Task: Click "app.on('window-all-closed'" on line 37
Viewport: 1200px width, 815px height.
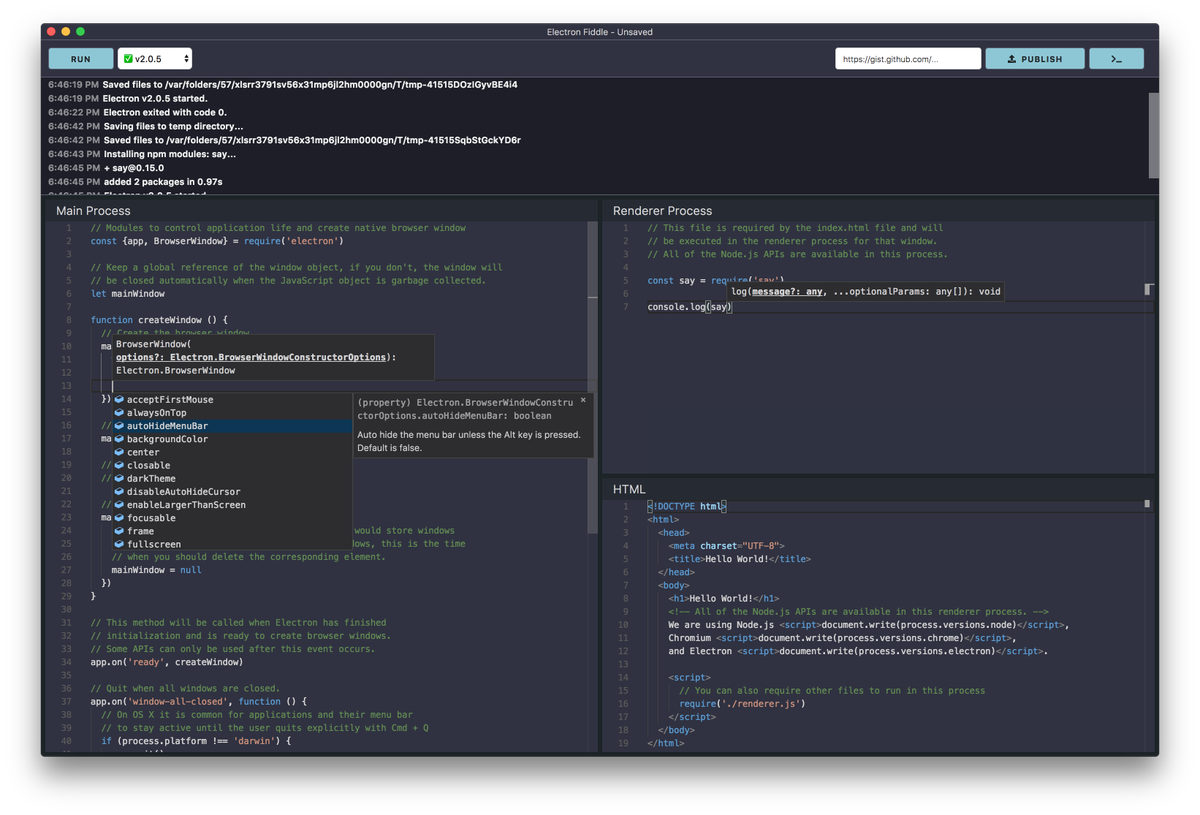Action: click(161, 702)
